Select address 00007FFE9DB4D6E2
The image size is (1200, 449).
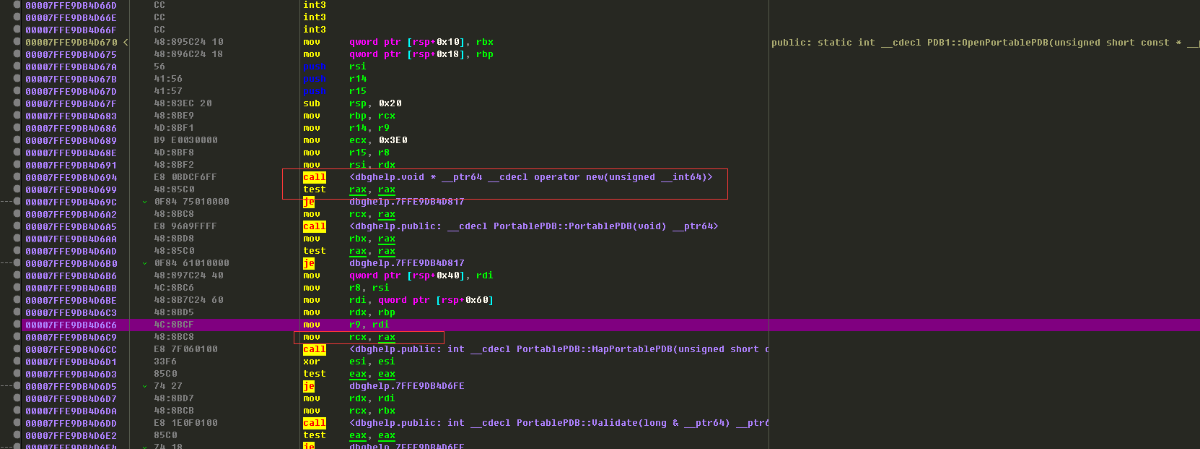point(72,435)
